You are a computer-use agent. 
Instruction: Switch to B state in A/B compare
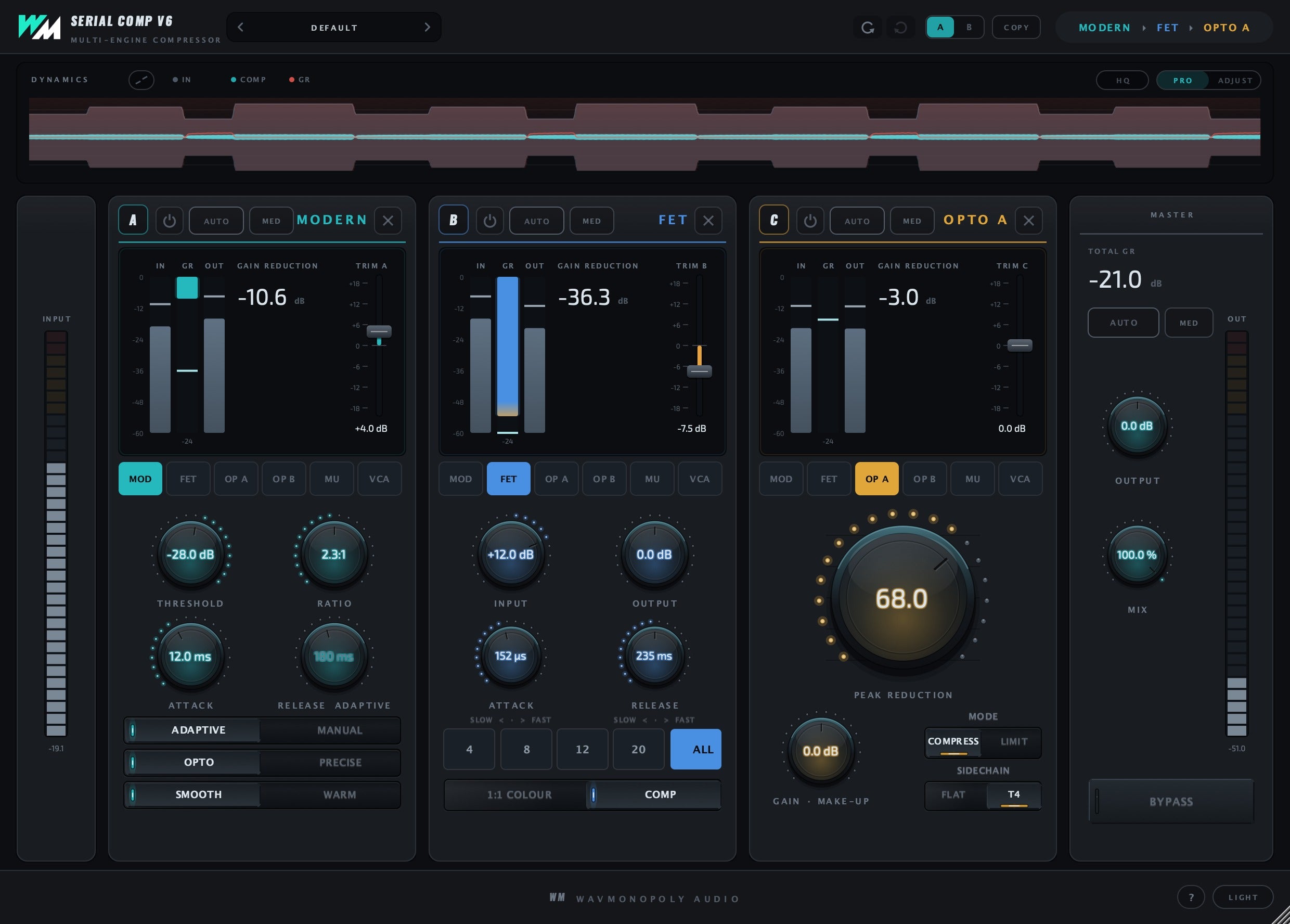(x=969, y=27)
